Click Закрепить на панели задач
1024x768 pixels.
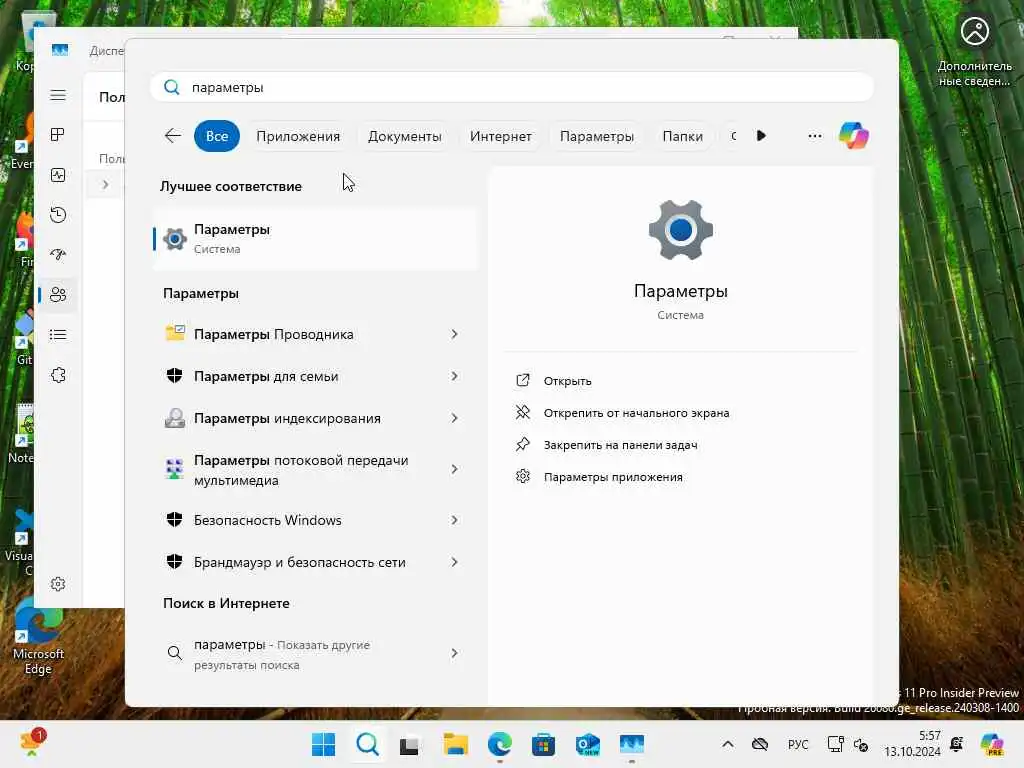pos(620,445)
